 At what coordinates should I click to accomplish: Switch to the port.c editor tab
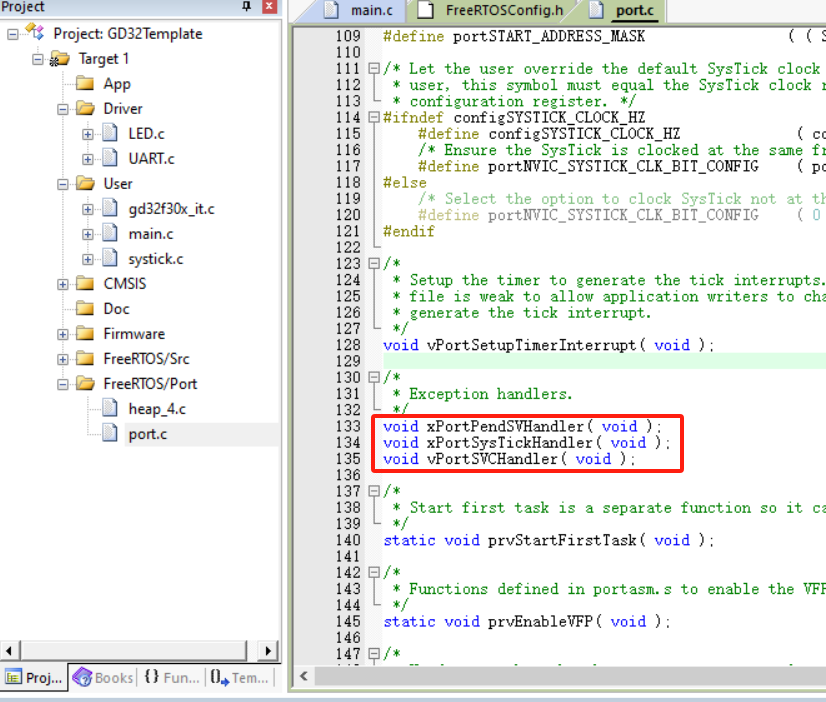click(x=624, y=11)
